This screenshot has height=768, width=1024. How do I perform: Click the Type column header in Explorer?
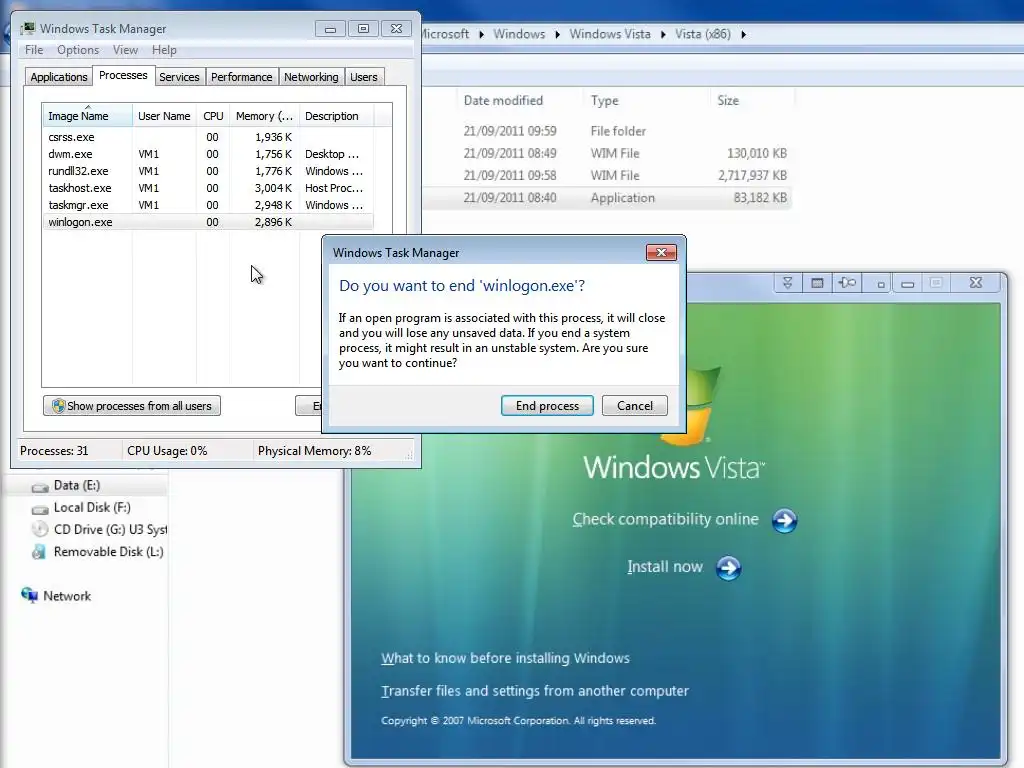605,101
